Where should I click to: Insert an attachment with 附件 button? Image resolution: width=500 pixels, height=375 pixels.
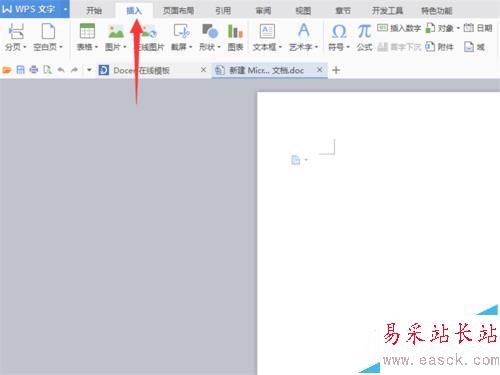(x=440, y=47)
